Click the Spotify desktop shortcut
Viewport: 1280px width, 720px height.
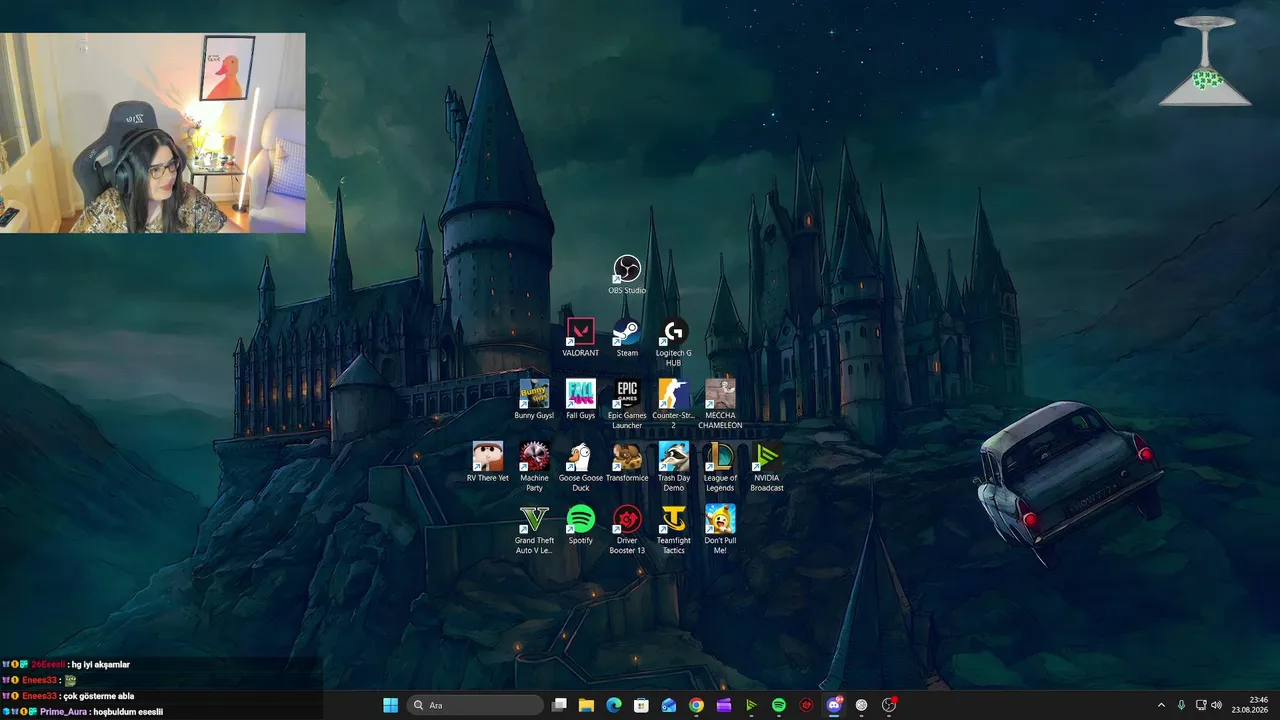pos(580,525)
